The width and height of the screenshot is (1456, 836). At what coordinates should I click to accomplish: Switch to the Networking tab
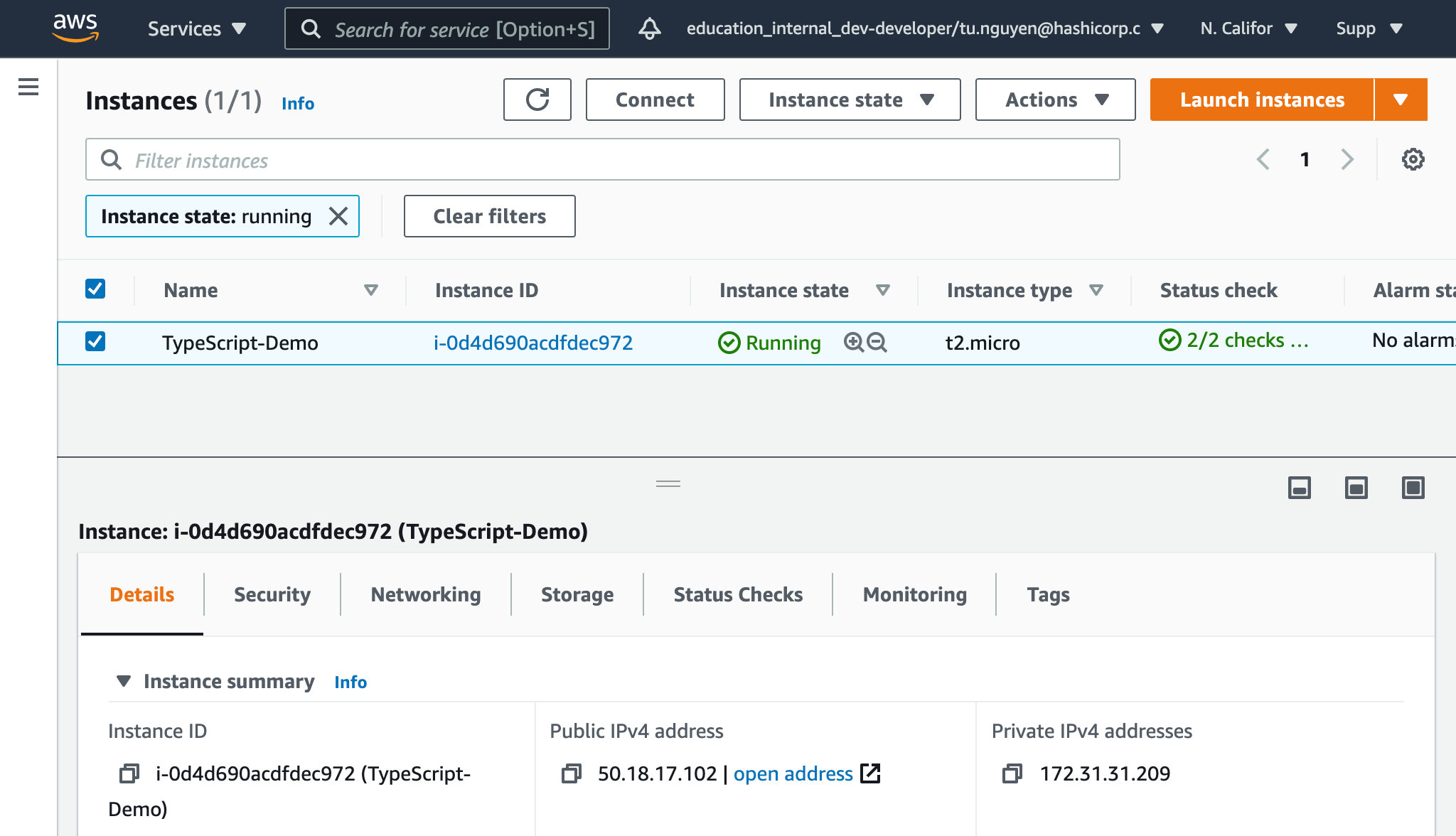point(425,594)
